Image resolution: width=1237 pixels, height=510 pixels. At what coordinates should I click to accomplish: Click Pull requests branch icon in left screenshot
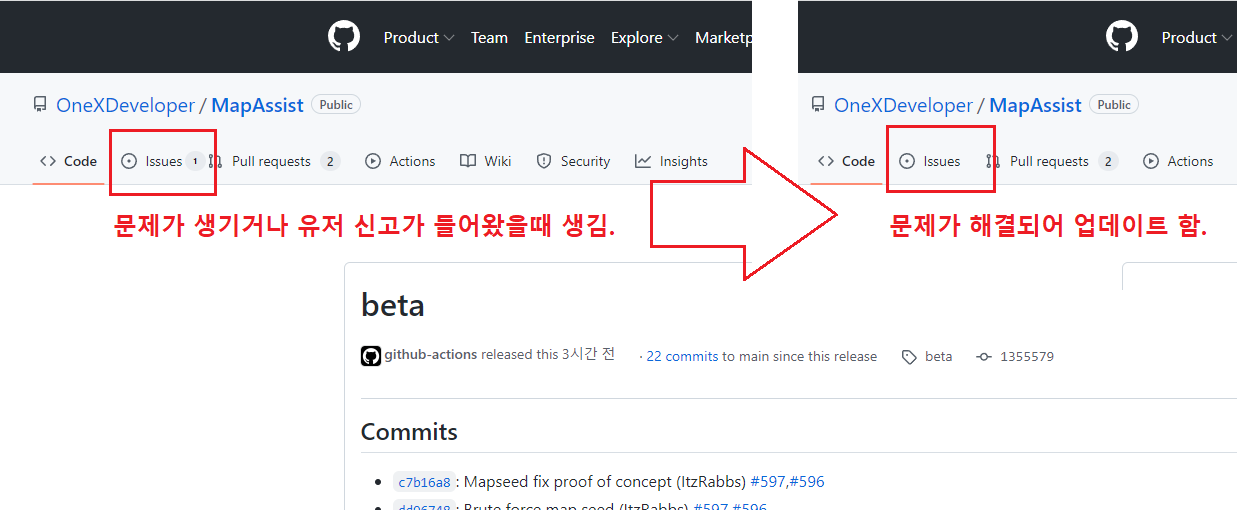pos(215,161)
